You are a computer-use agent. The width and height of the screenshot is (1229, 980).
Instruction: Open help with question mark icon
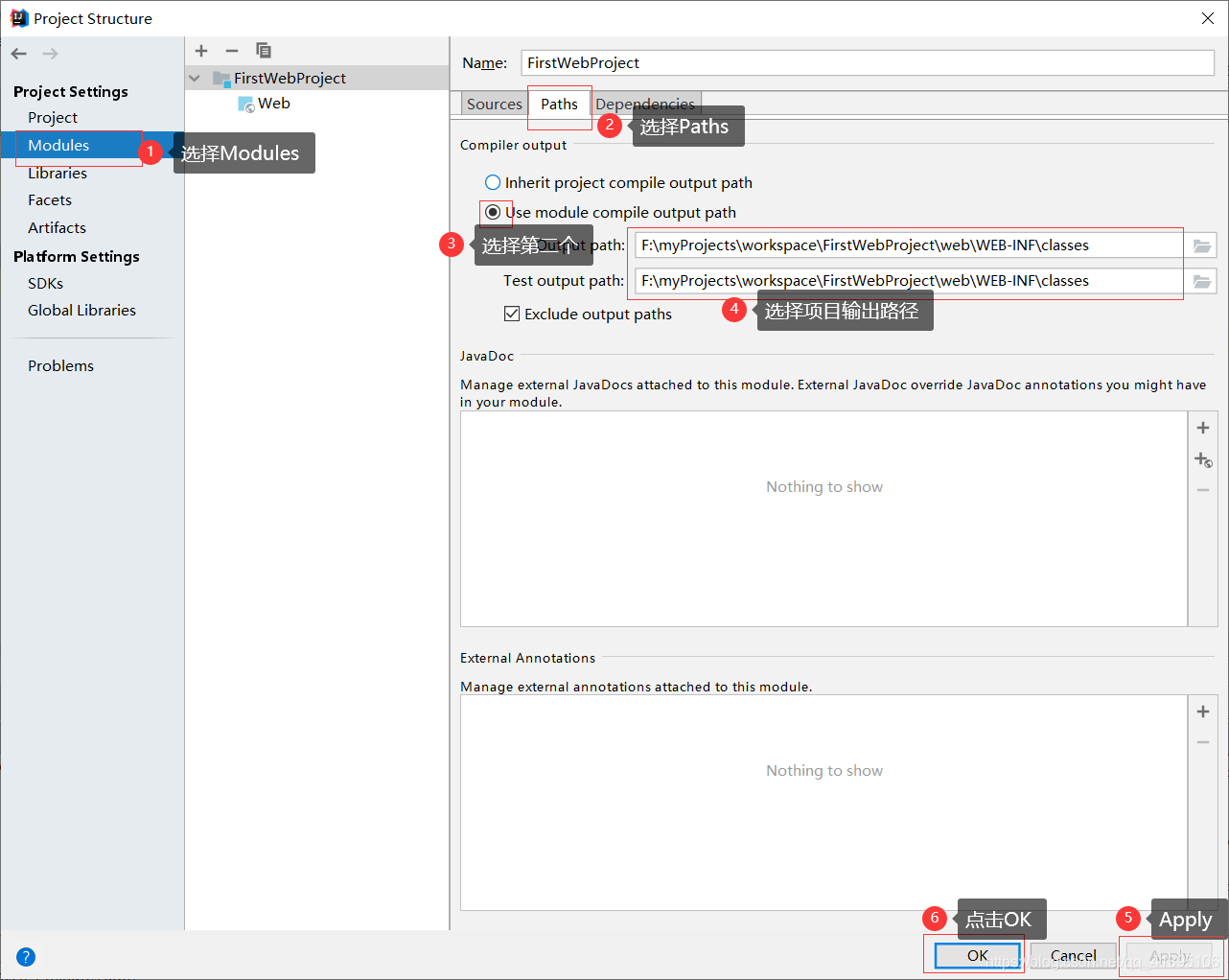tap(26, 957)
